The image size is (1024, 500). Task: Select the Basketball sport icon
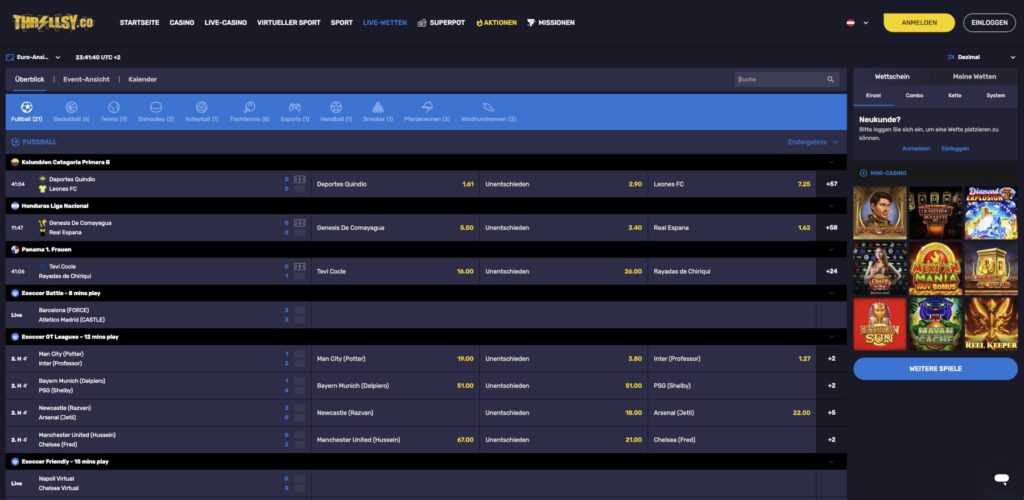click(x=71, y=107)
